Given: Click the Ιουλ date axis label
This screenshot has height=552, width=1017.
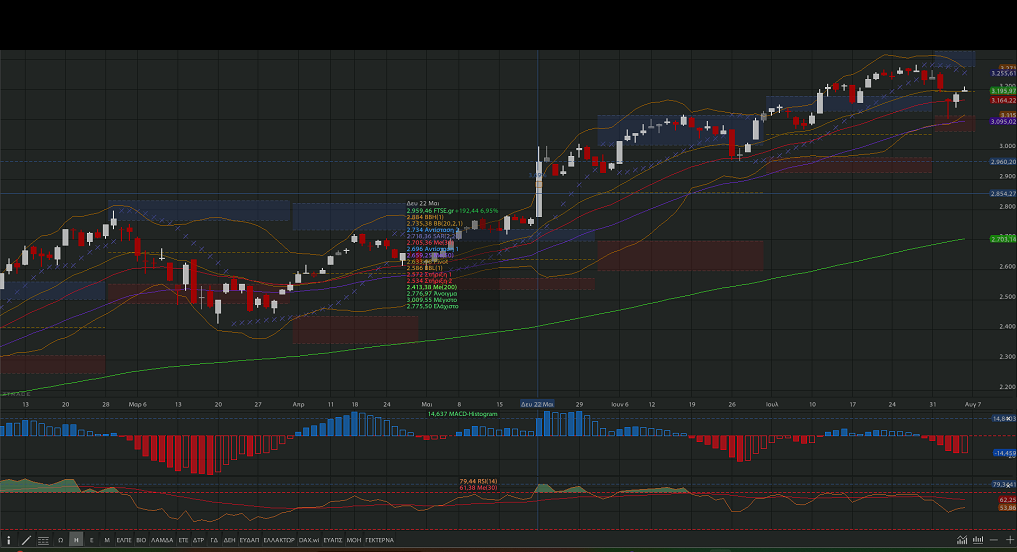Looking at the screenshot, I should click(772, 404).
